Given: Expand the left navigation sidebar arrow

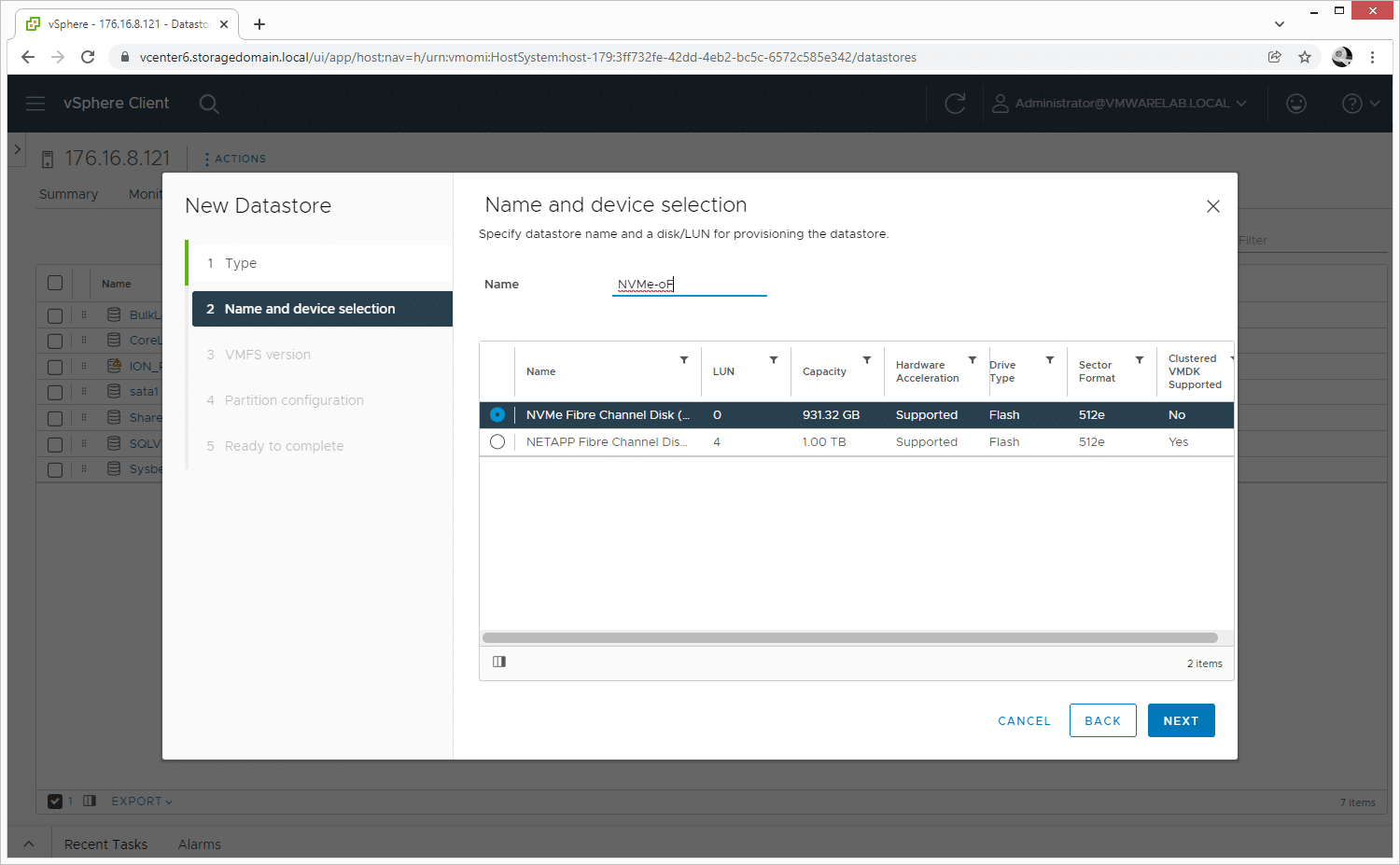Looking at the screenshot, I should (17, 149).
